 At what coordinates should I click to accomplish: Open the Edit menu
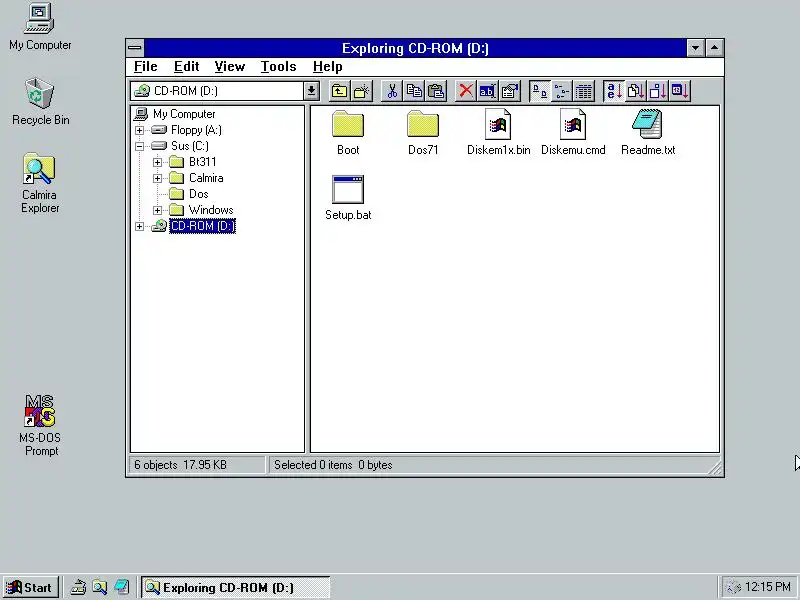click(186, 66)
